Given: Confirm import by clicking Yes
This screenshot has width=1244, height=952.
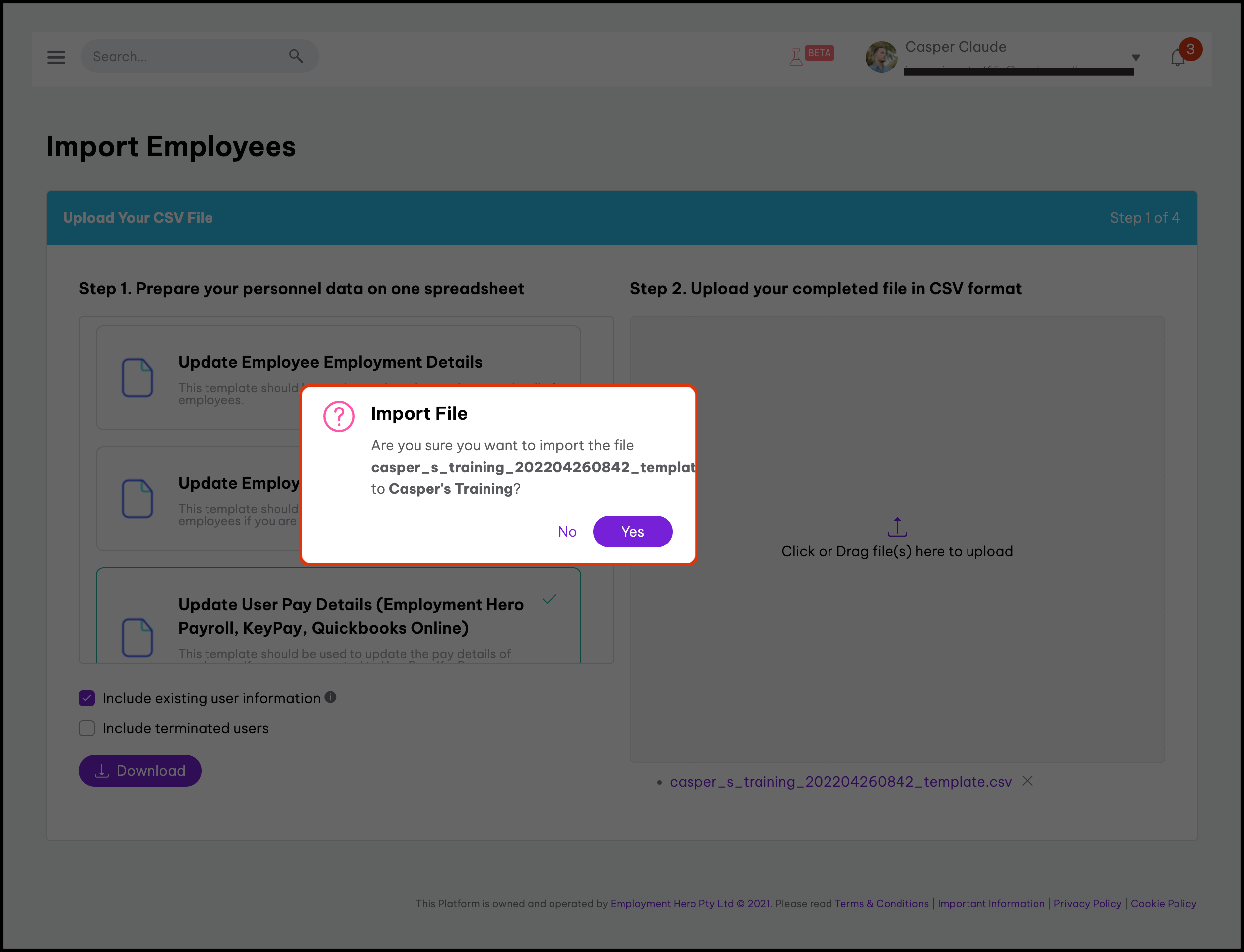Looking at the screenshot, I should click(x=632, y=532).
